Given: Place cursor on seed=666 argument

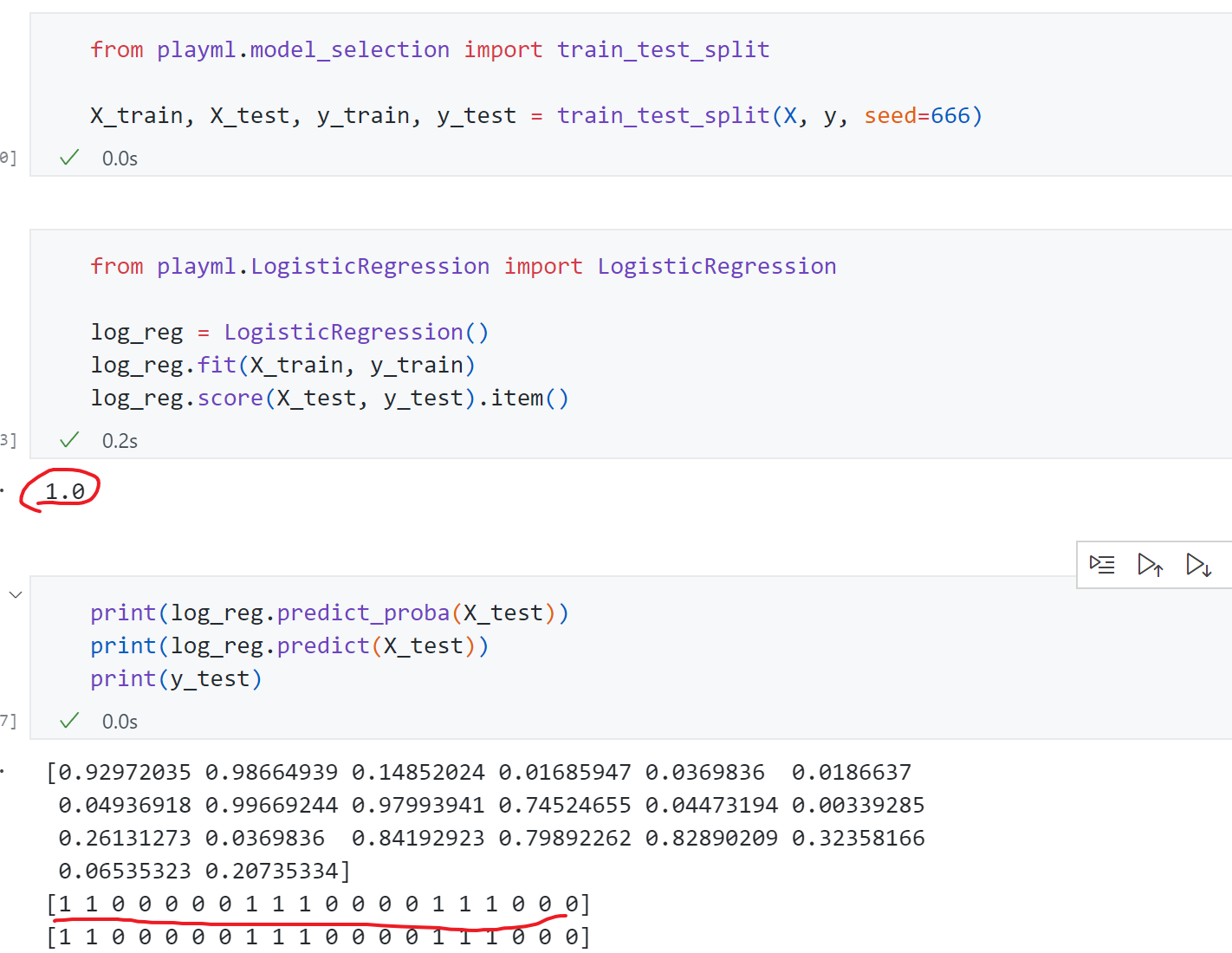Looking at the screenshot, I should [917, 116].
